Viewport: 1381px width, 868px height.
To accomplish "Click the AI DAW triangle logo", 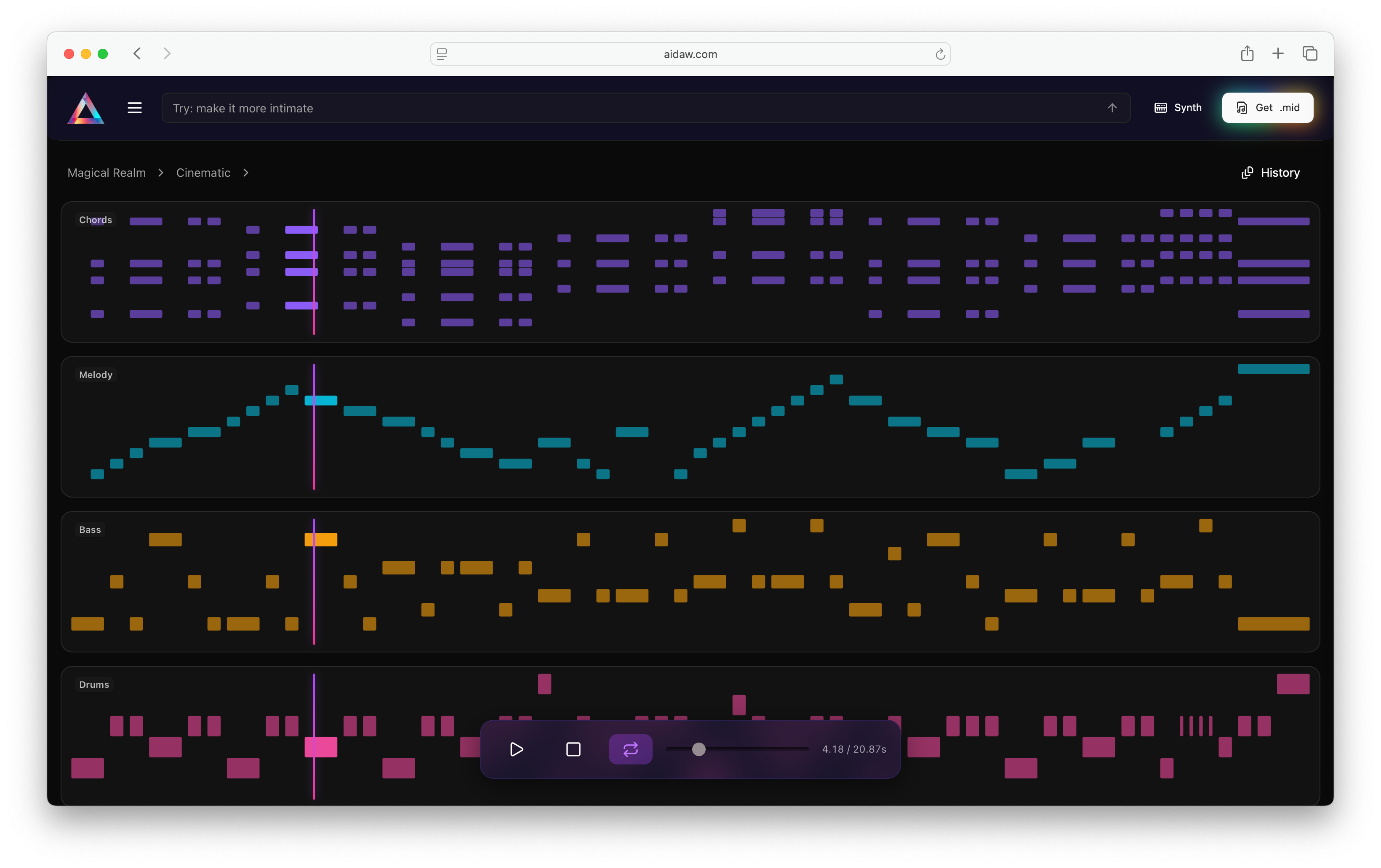I will [86, 108].
